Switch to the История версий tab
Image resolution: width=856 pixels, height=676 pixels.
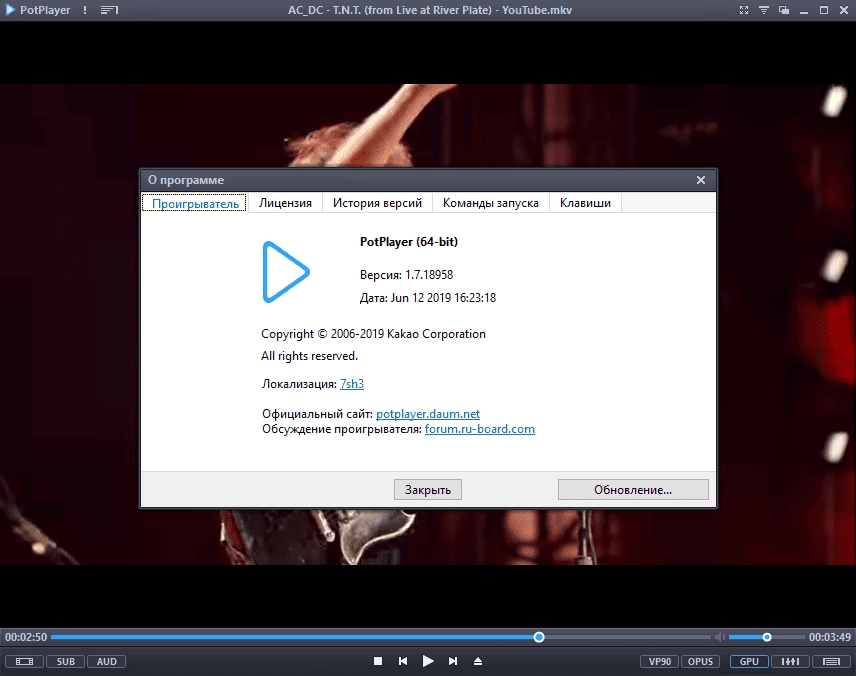[x=377, y=203]
